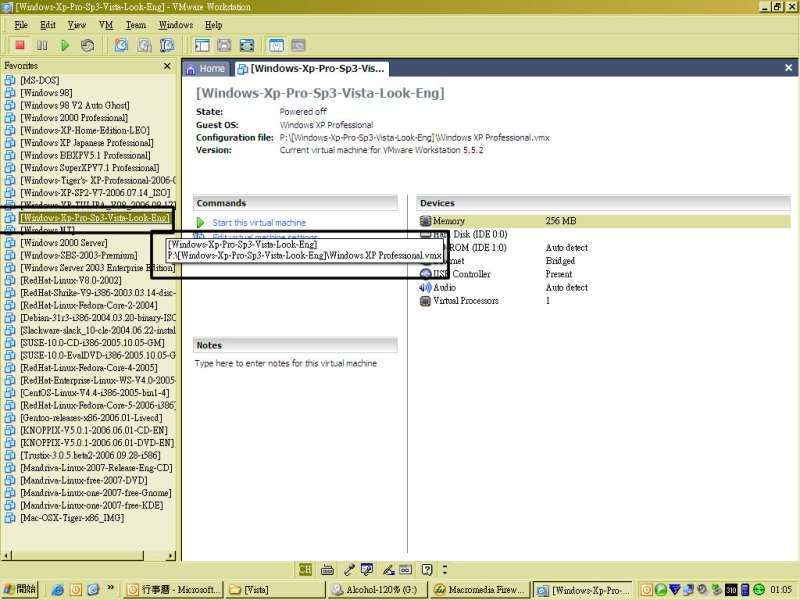Click the language bar Help question-mark icon
800x600 pixels.
pos(427,569)
